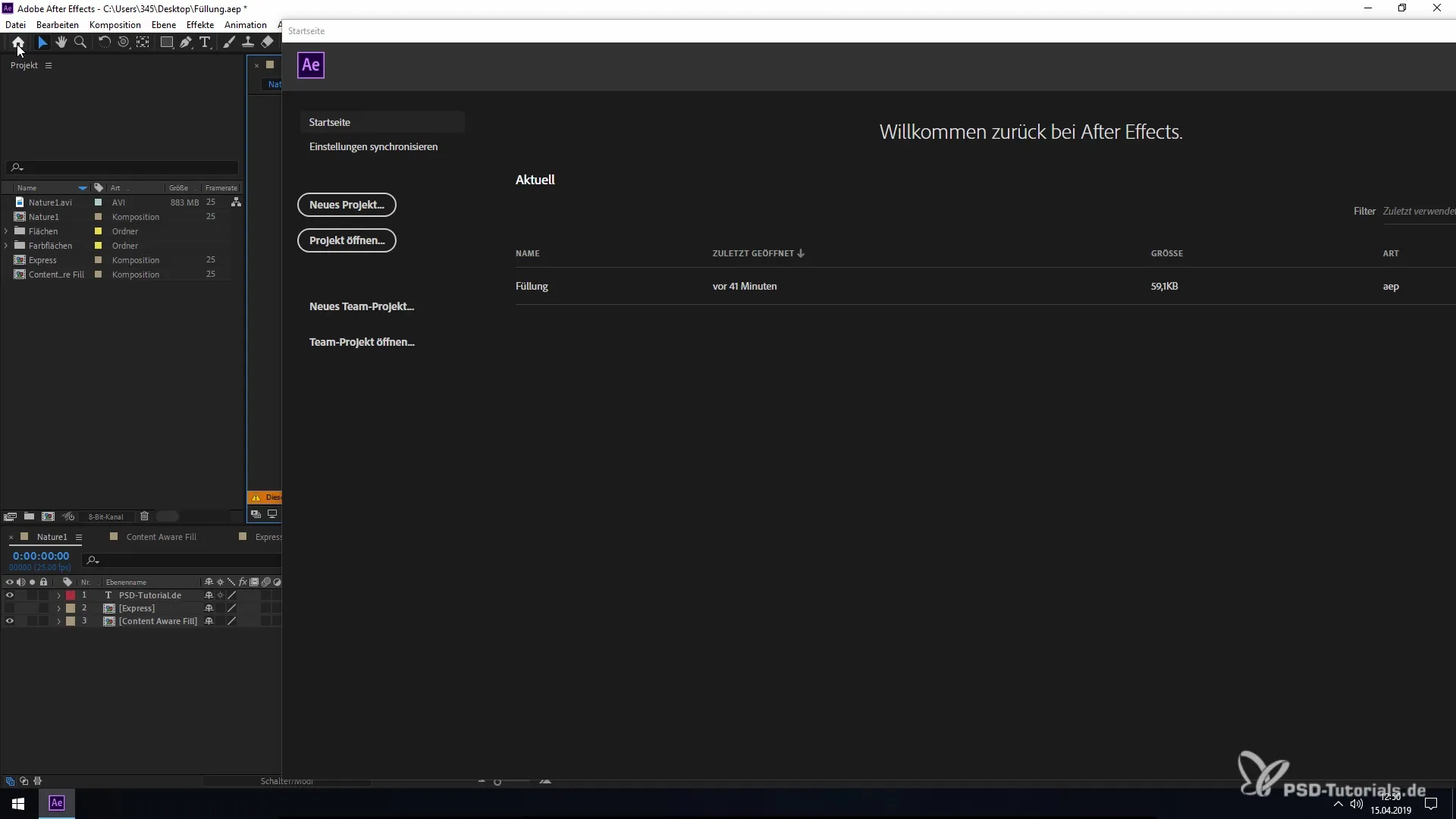
Task: Select the Eraser tool
Action: tap(267, 42)
